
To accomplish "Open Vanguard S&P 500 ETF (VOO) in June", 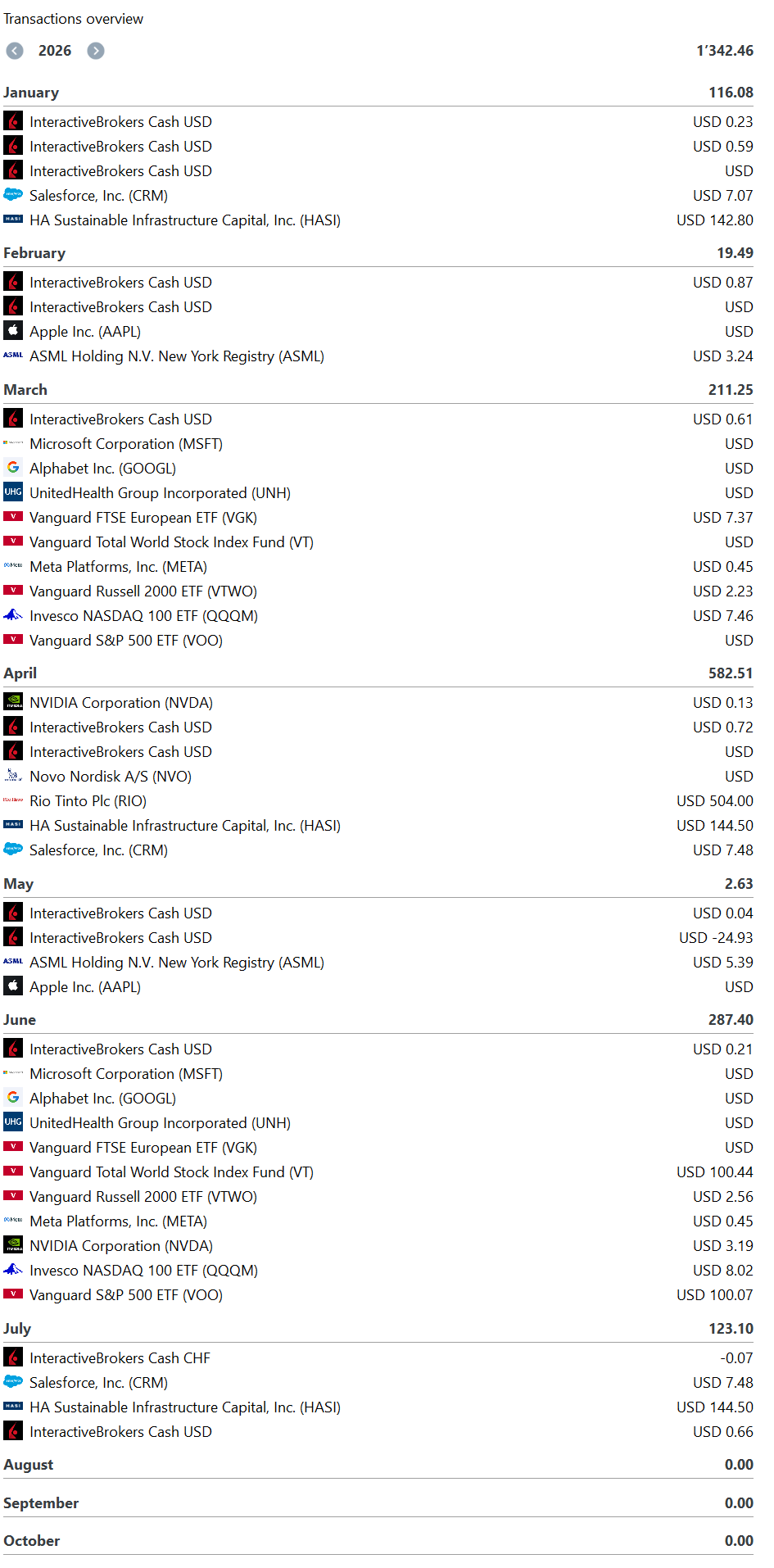I will [378, 1295].
